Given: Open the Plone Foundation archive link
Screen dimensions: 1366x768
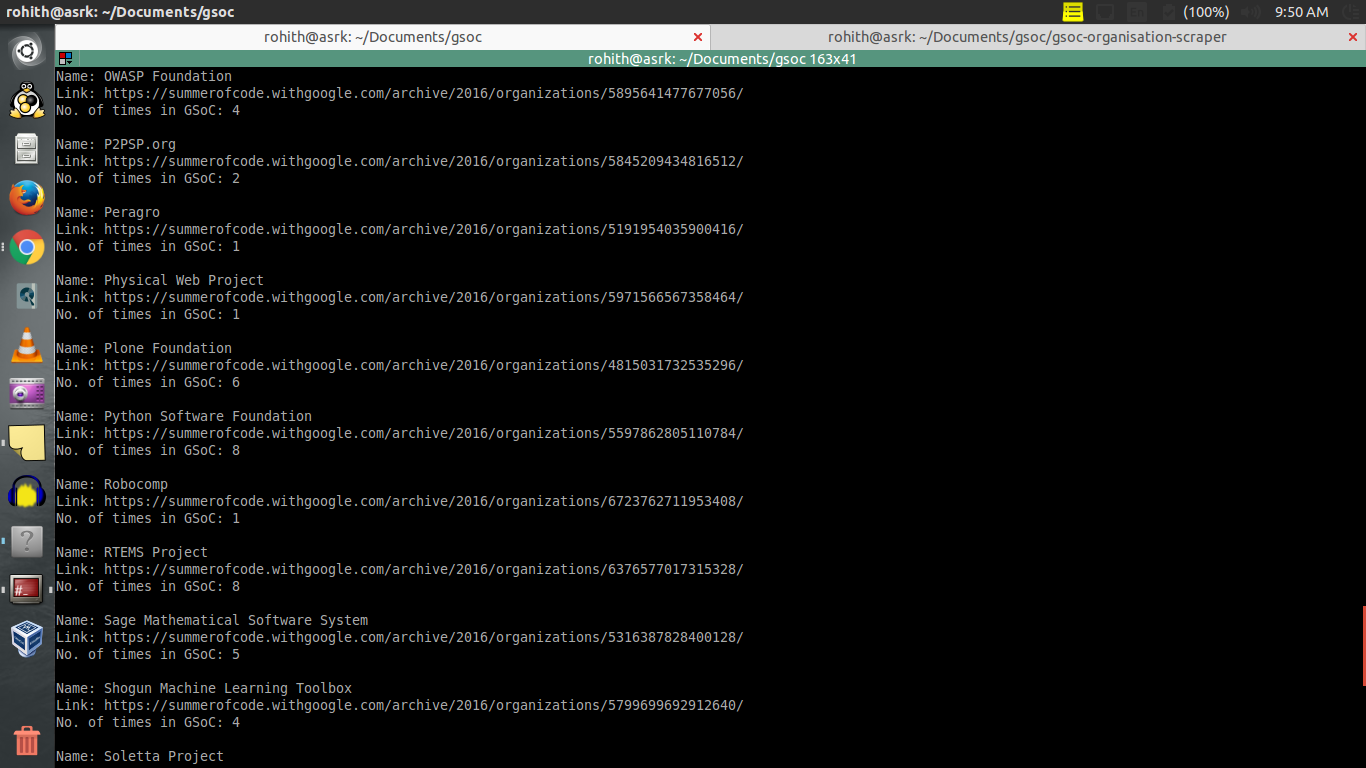Looking at the screenshot, I should pos(424,365).
